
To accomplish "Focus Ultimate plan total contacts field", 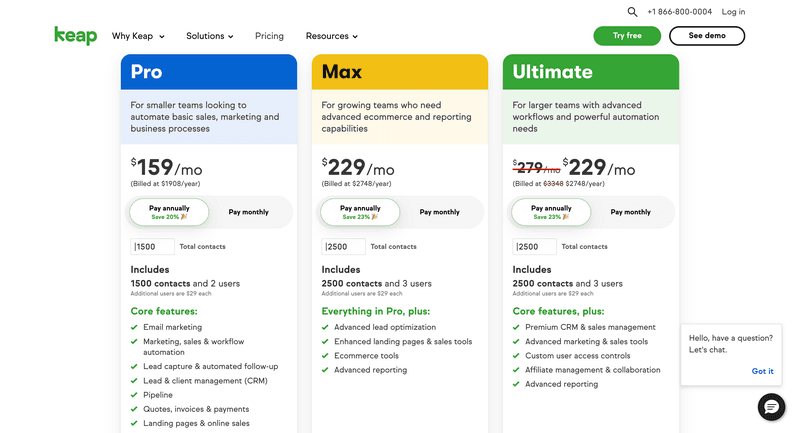I will [x=534, y=247].
